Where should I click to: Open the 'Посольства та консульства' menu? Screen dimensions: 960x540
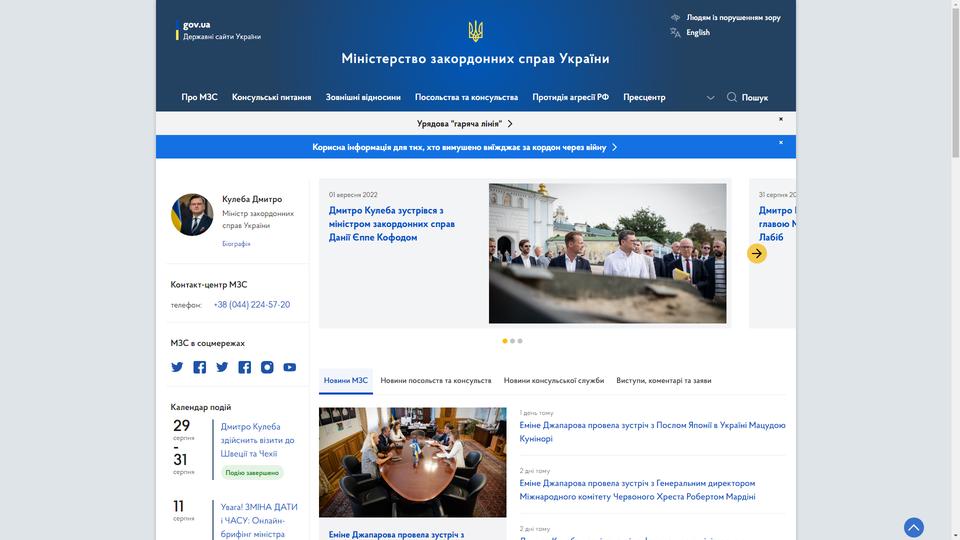click(x=467, y=97)
